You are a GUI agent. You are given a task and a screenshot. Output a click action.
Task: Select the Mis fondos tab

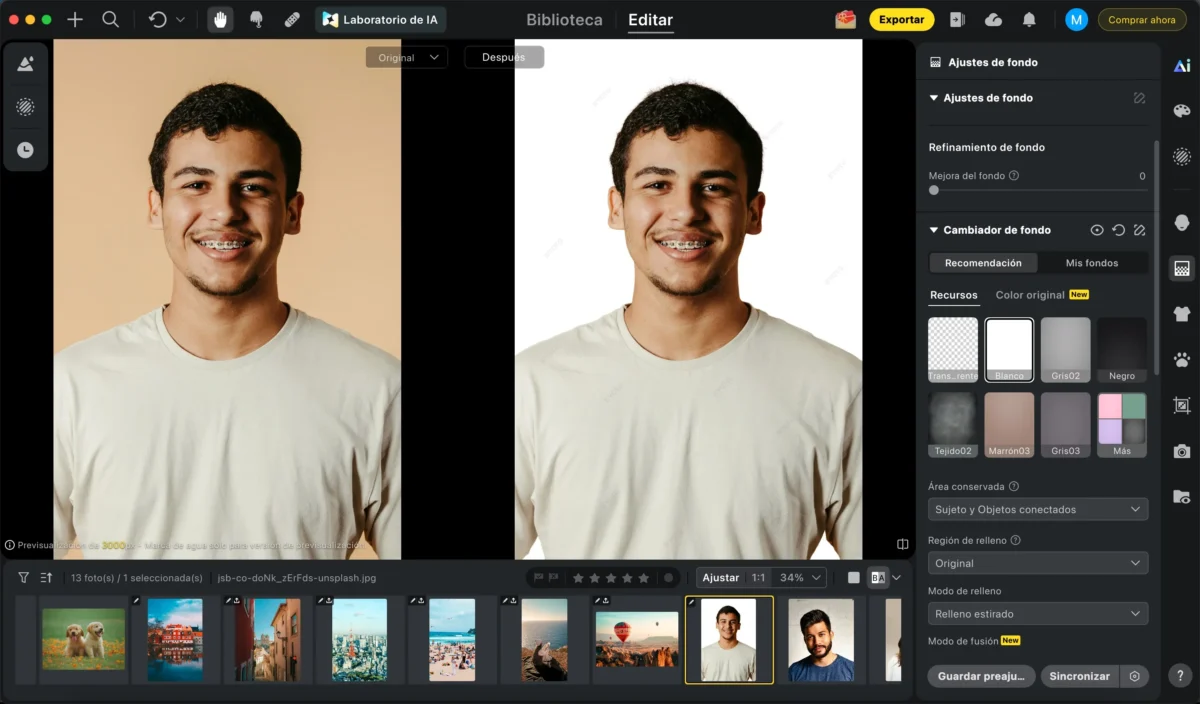click(x=1092, y=263)
